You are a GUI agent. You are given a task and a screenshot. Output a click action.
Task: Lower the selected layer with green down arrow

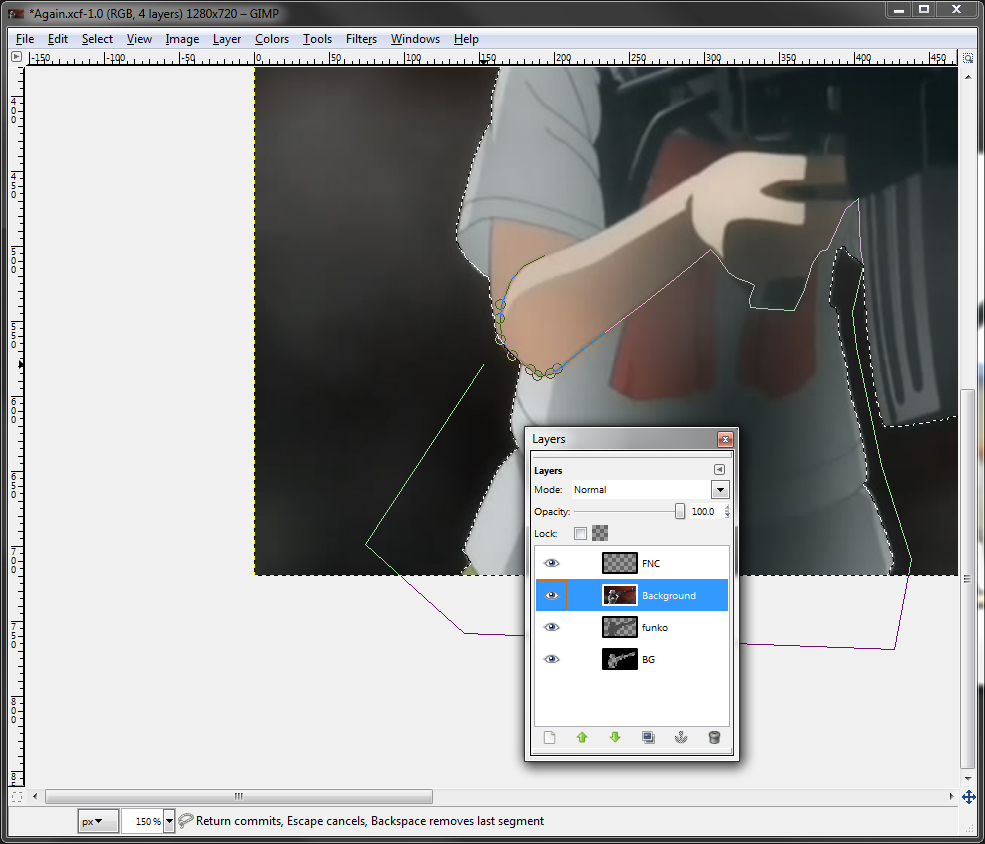tap(615, 737)
